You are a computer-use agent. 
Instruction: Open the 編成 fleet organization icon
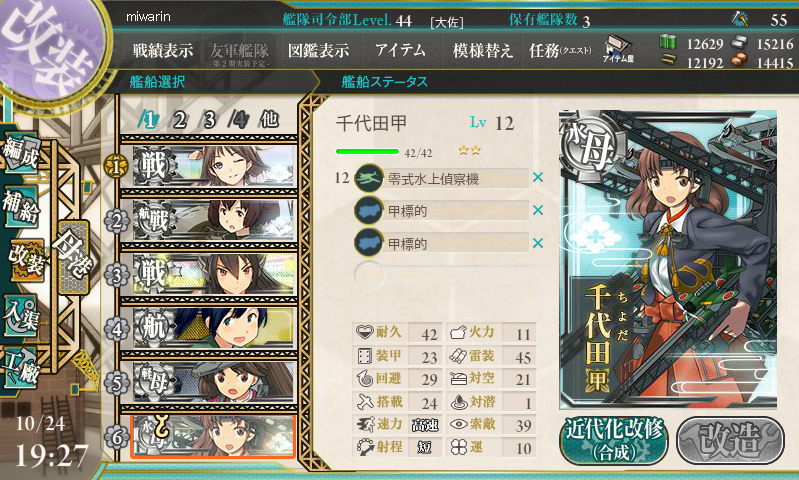pos(21,154)
